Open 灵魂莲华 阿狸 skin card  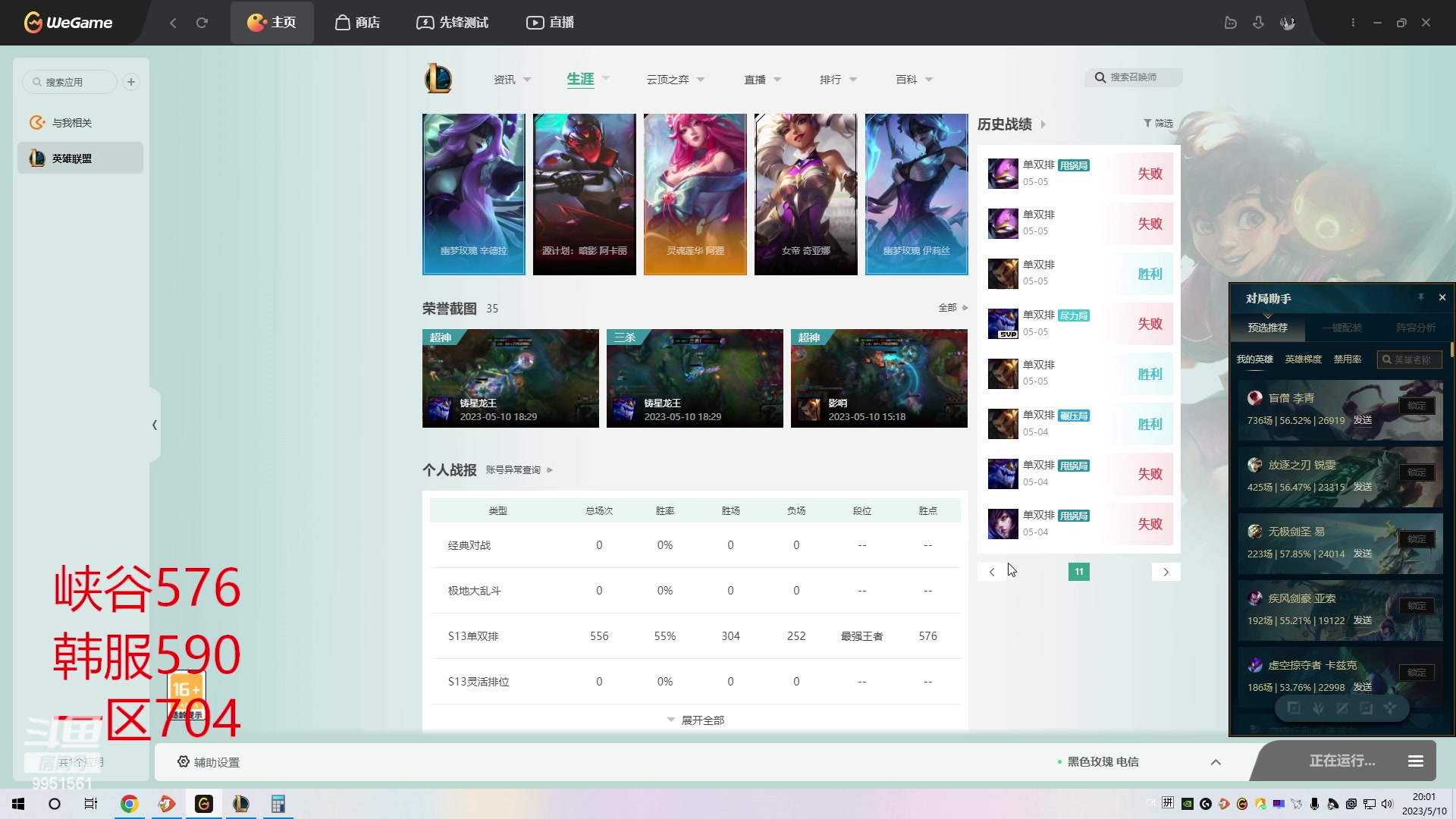tap(695, 194)
